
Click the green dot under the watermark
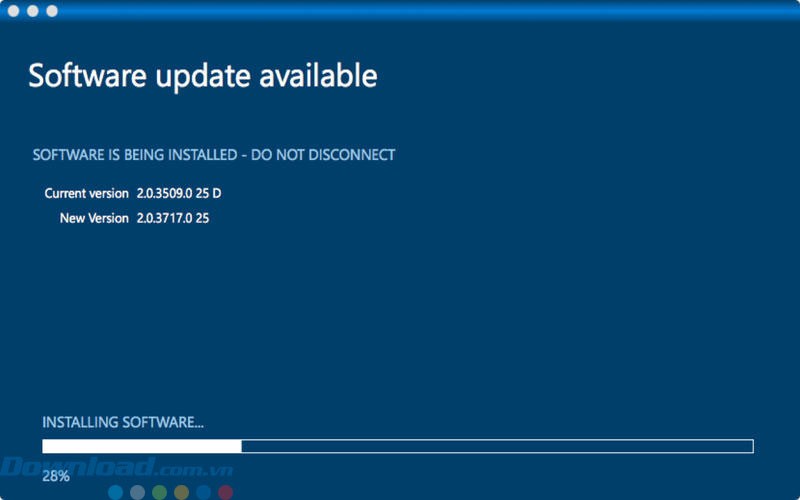(x=159, y=492)
